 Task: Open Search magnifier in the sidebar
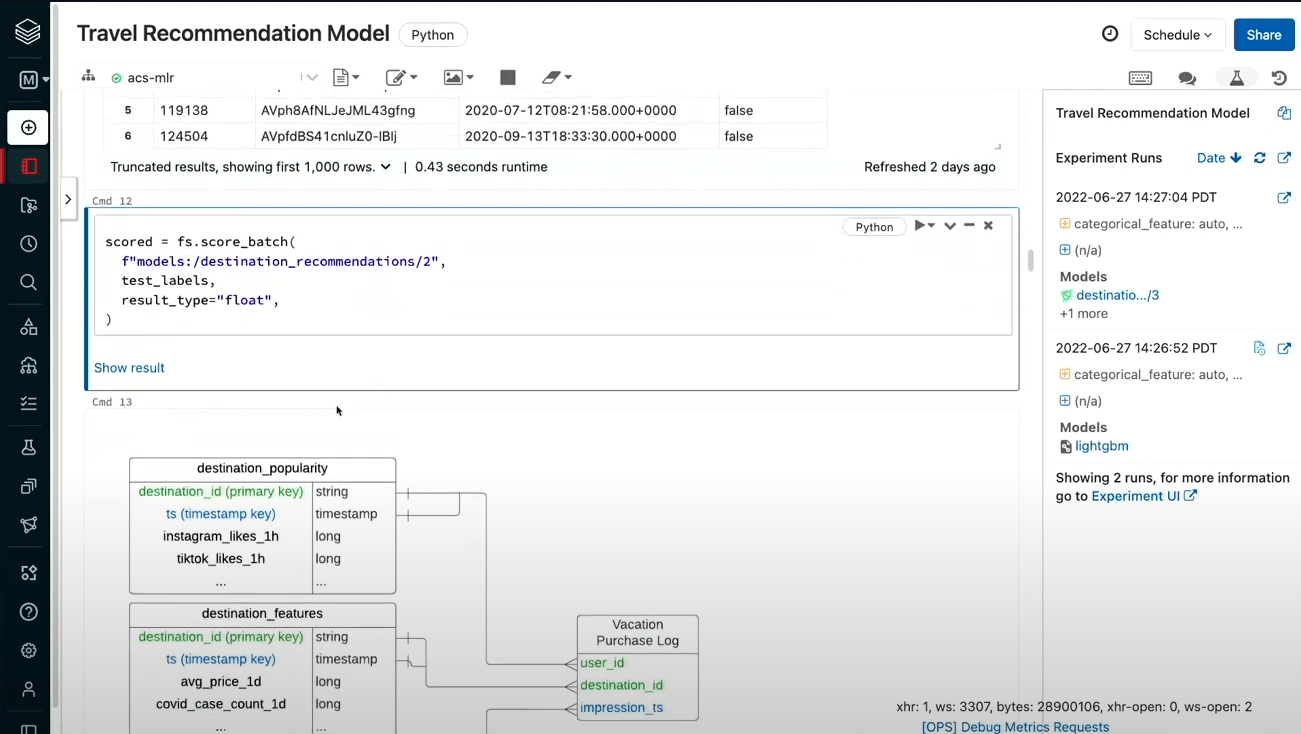29,282
